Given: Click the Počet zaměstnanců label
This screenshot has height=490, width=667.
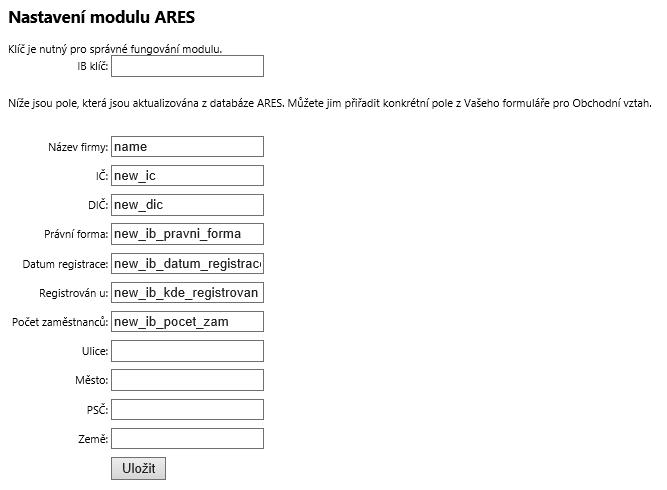Looking at the screenshot, I should [60, 322].
